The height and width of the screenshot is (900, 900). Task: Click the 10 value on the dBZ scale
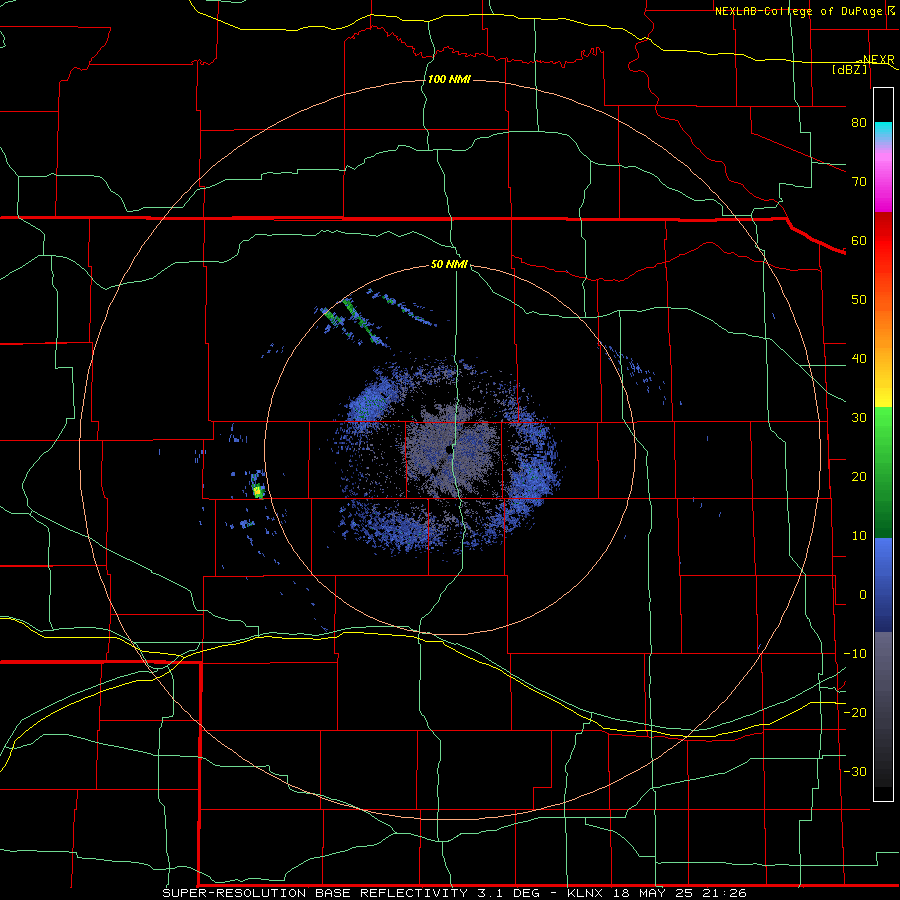coord(859,536)
